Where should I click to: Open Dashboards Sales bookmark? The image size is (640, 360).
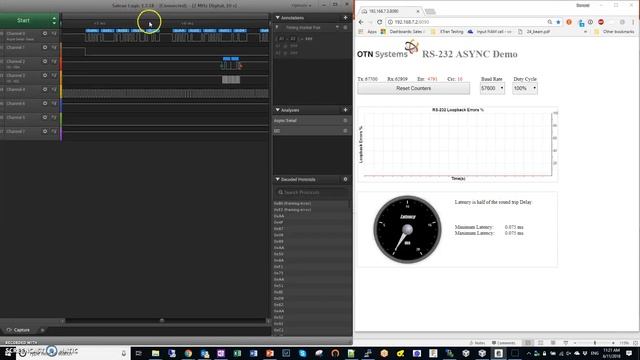click(403, 31)
